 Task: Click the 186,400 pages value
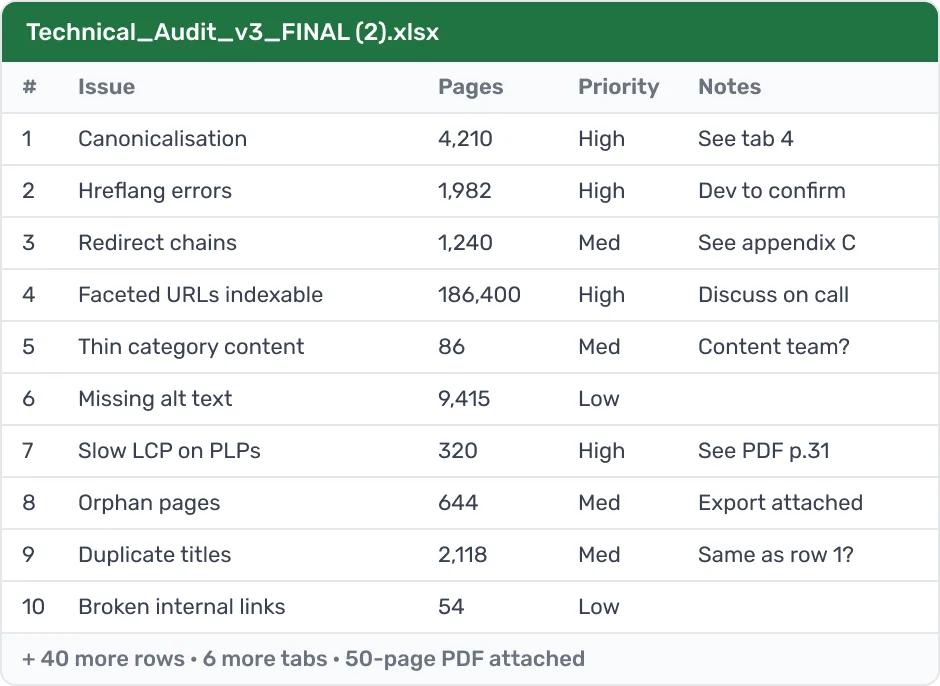pos(480,295)
